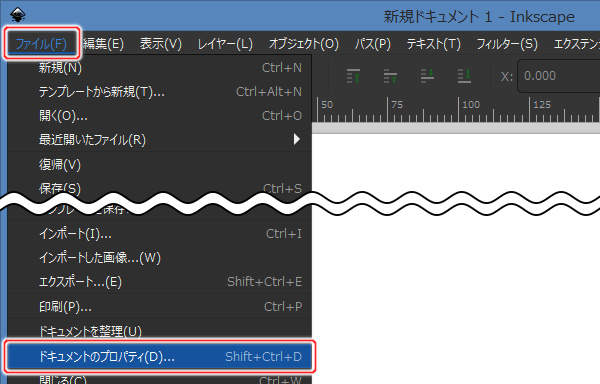Image resolution: width=600 pixels, height=384 pixels.
Task: Choose 新規(N) to create new document
Action: coord(160,68)
